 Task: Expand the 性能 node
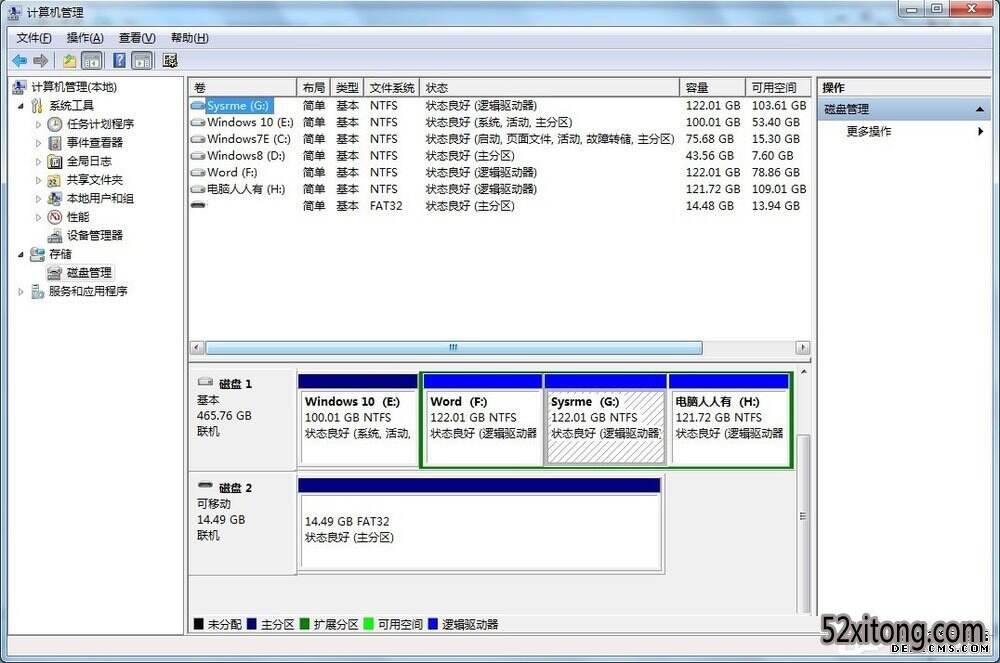pyautogui.click(x=38, y=217)
